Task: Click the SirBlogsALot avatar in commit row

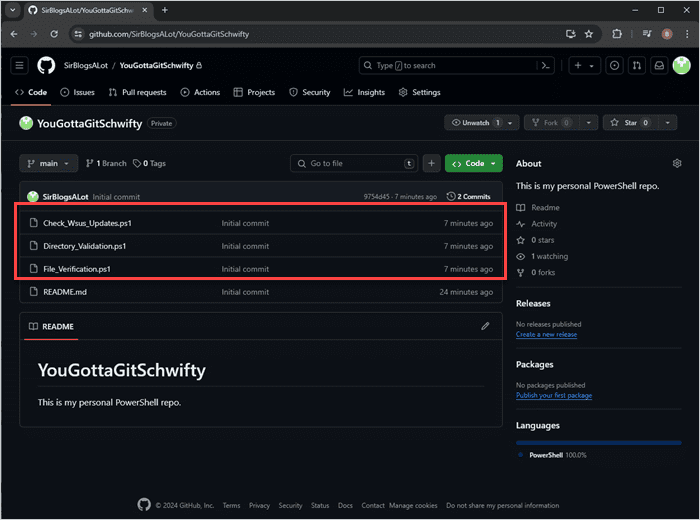Action: point(33,196)
